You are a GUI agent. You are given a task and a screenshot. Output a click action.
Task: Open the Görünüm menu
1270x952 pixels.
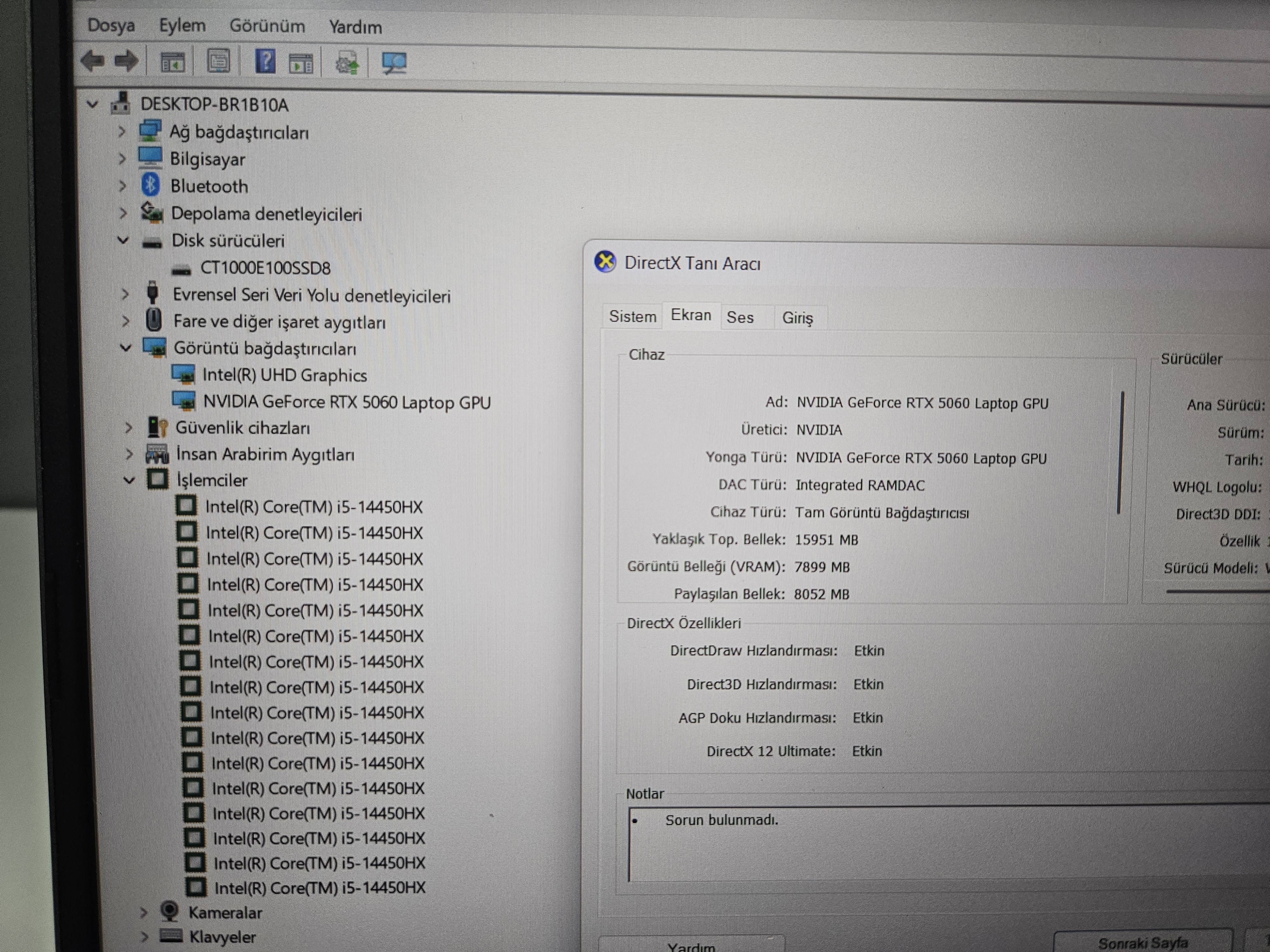pyautogui.click(x=267, y=26)
